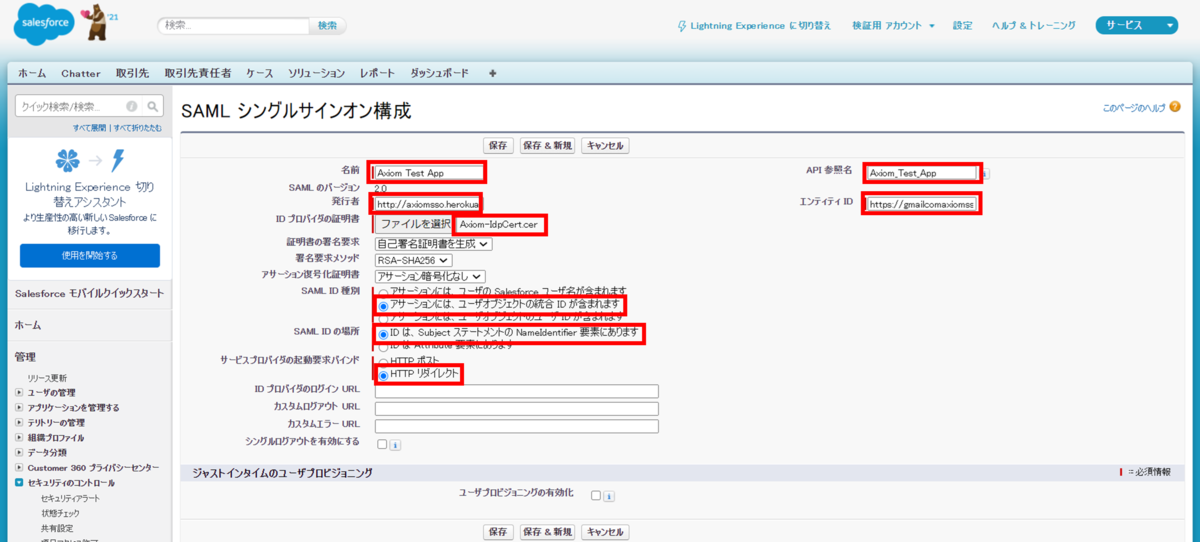Image resolution: width=1200 pixels, height=542 pixels.
Task: Click the カスタムログアウト URL field
Action: (517, 408)
